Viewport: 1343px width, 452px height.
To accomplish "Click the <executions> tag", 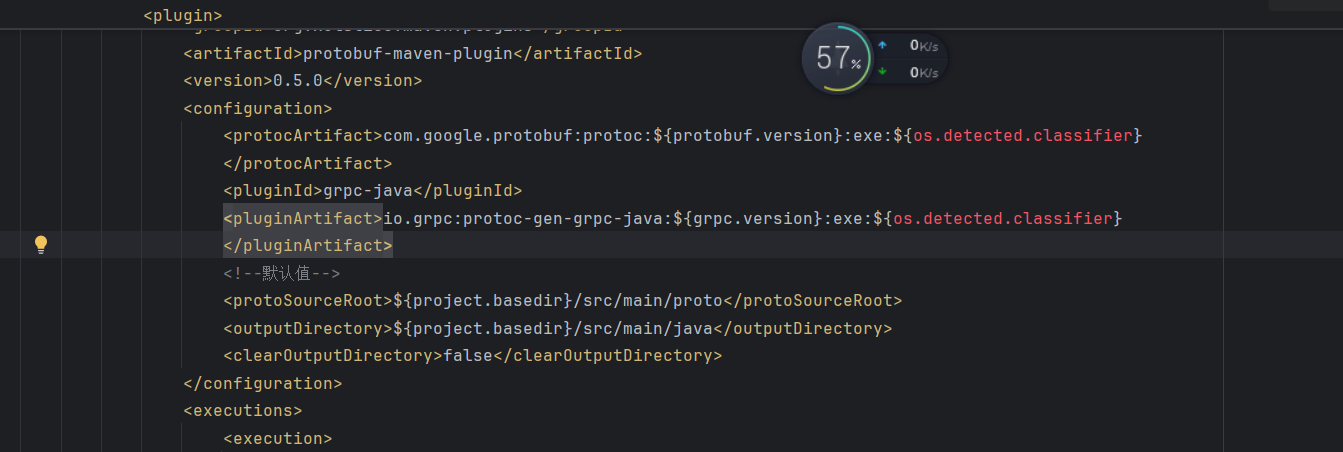I will click(x=243, y=410).
